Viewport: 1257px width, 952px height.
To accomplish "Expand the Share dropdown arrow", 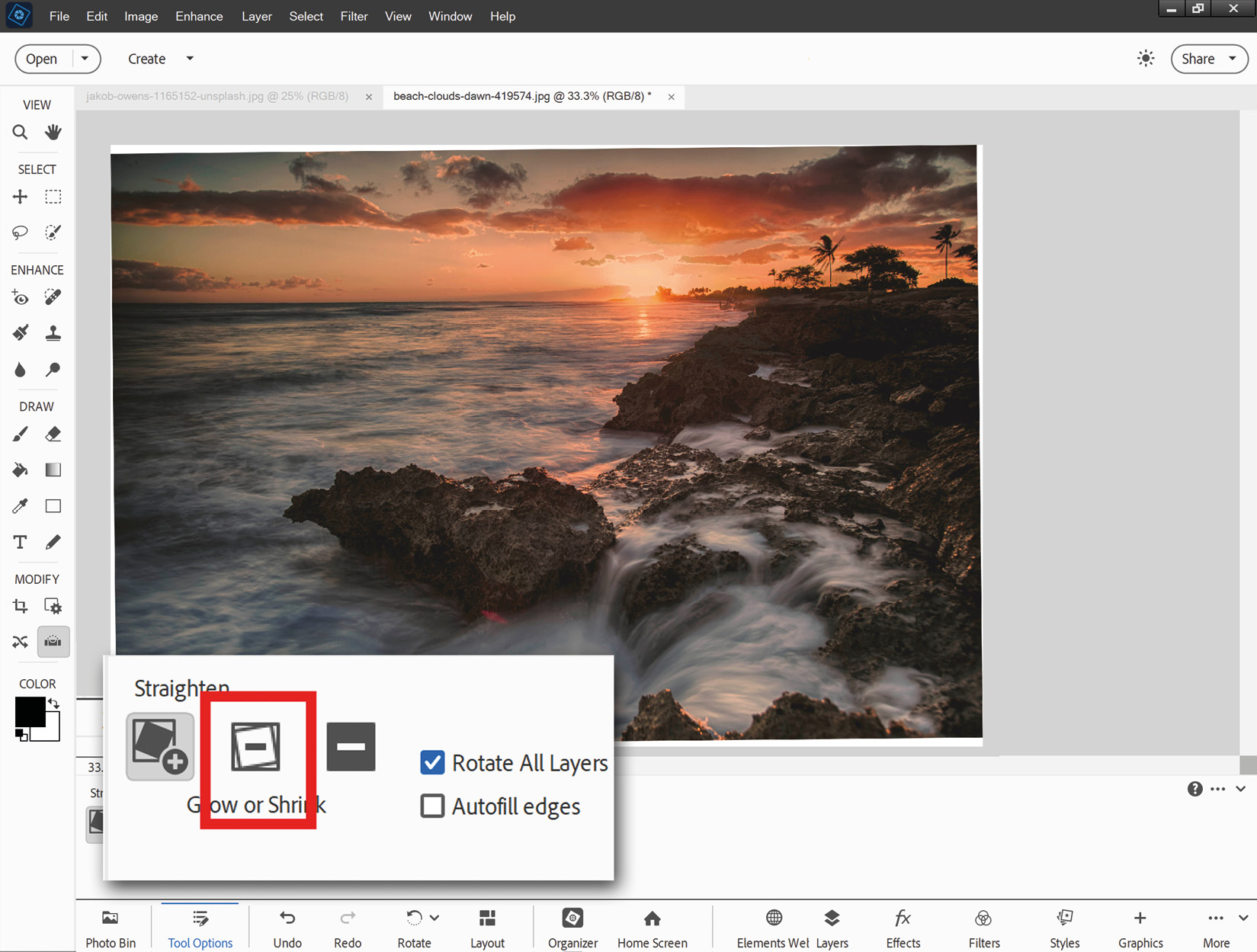I will tap(1232, 59).
